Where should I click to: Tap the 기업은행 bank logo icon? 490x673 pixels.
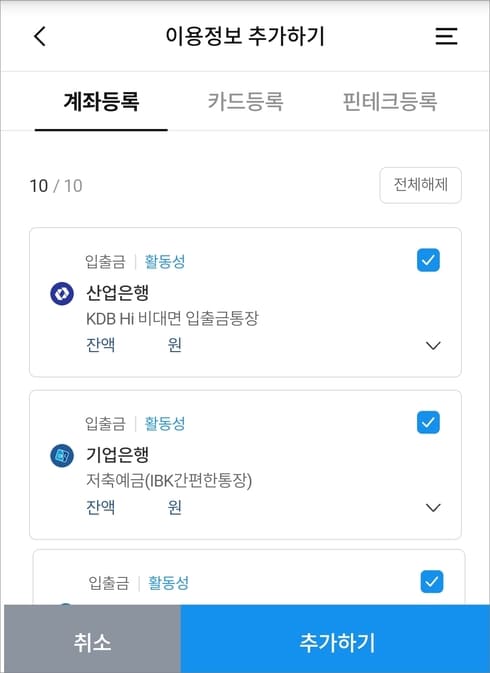(x=62, y=455)
